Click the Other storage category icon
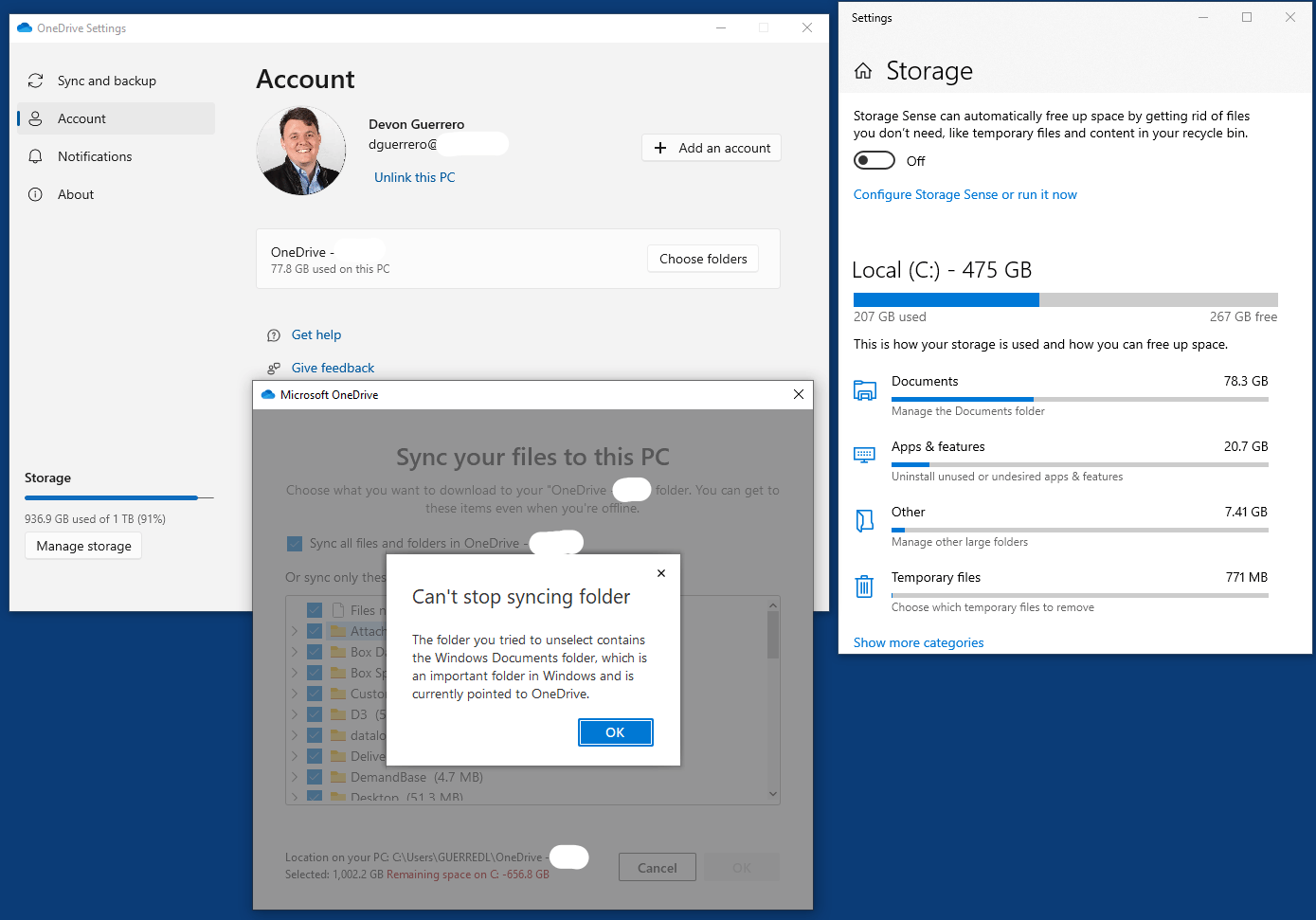The image size is (1316, 920). [865, 520]
